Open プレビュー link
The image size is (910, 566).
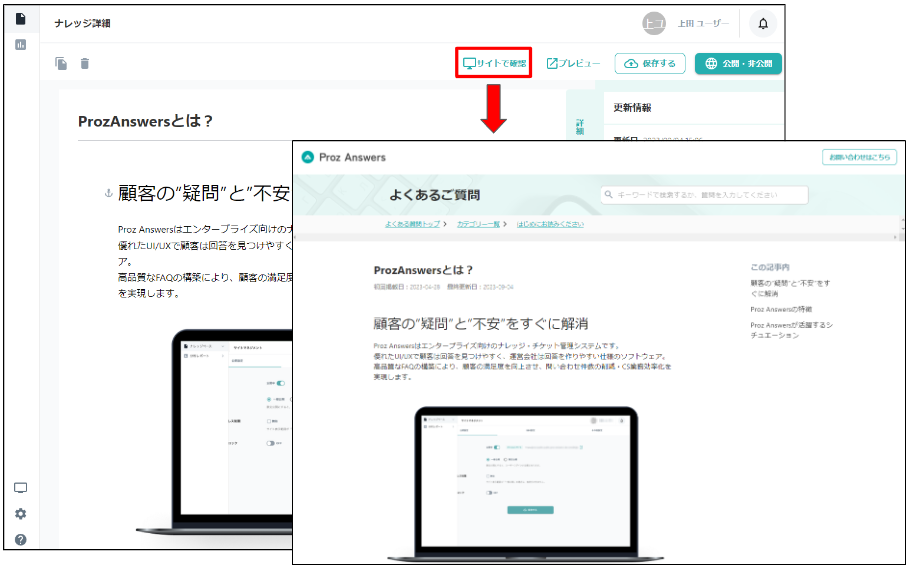click(573, 63)
